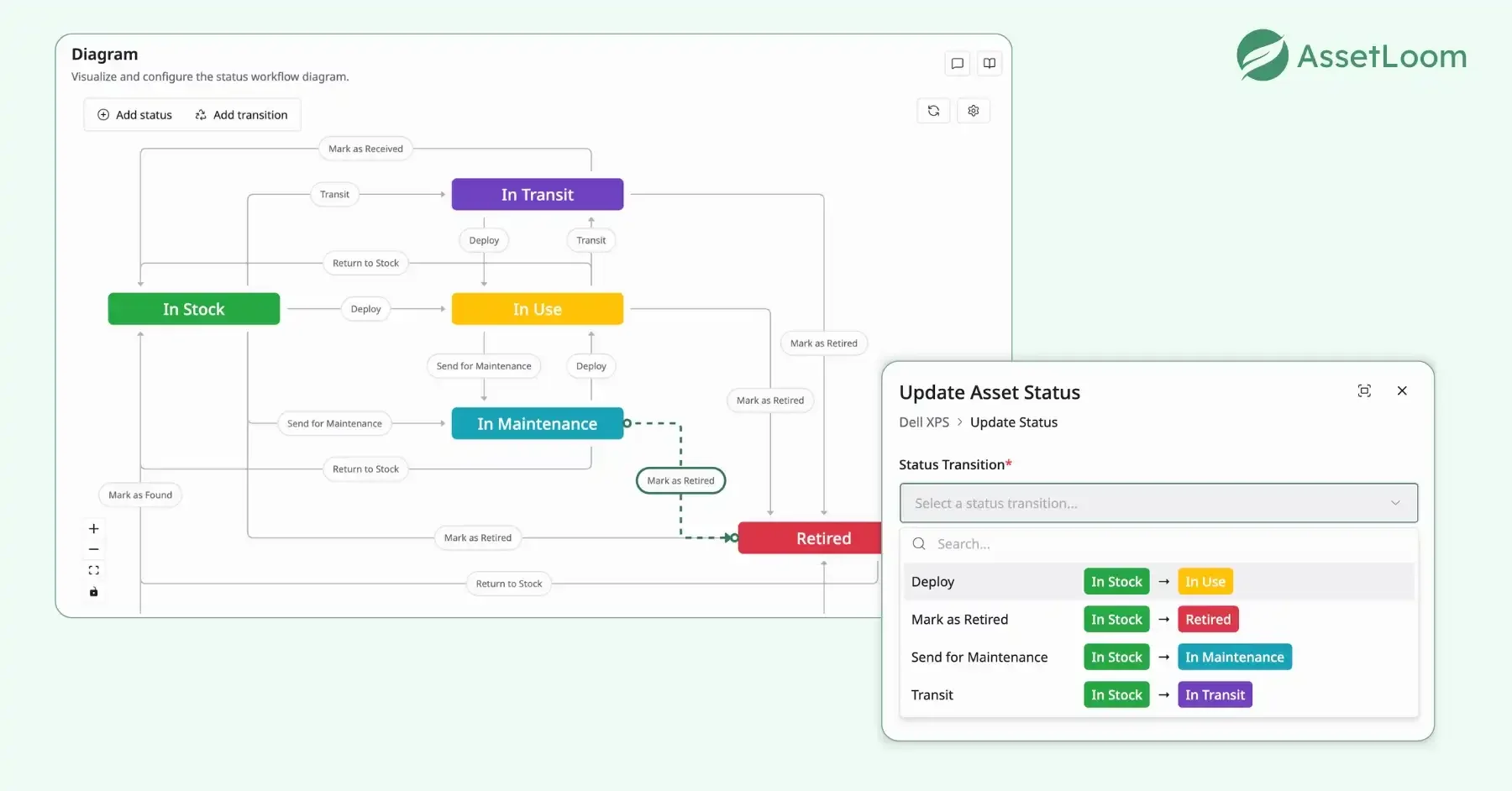Select the In Maintenance status node
Viewport: 1512px width, 791px height.
point(538,423)
